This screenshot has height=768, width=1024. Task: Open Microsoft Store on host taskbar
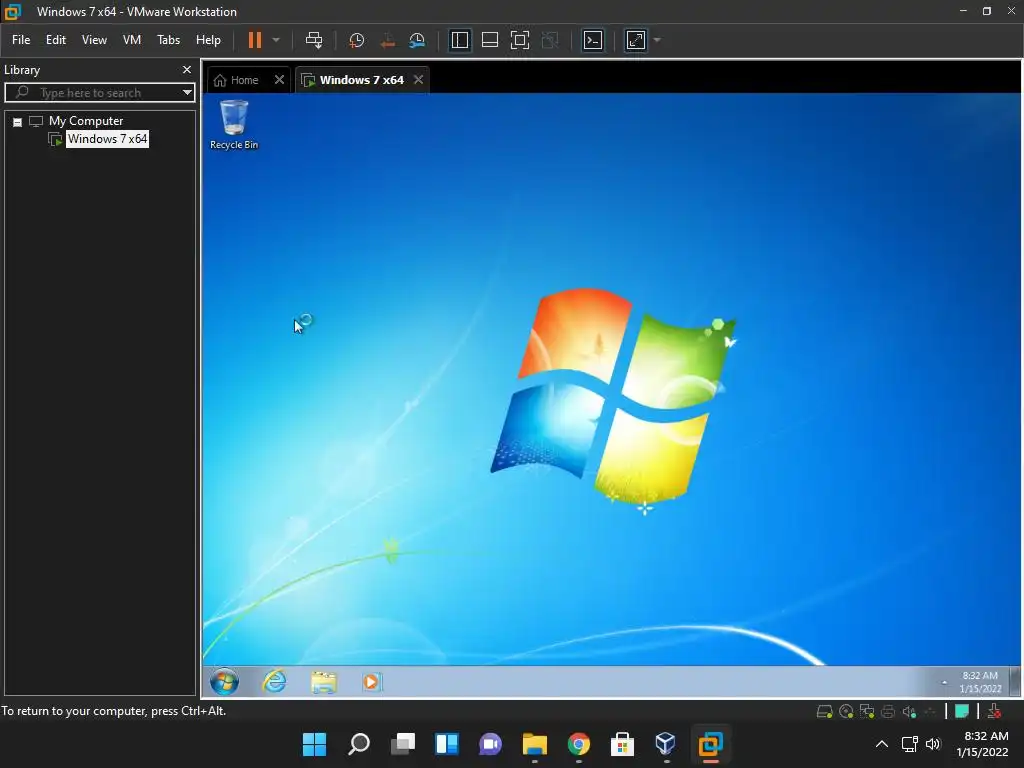pos(622,743)
